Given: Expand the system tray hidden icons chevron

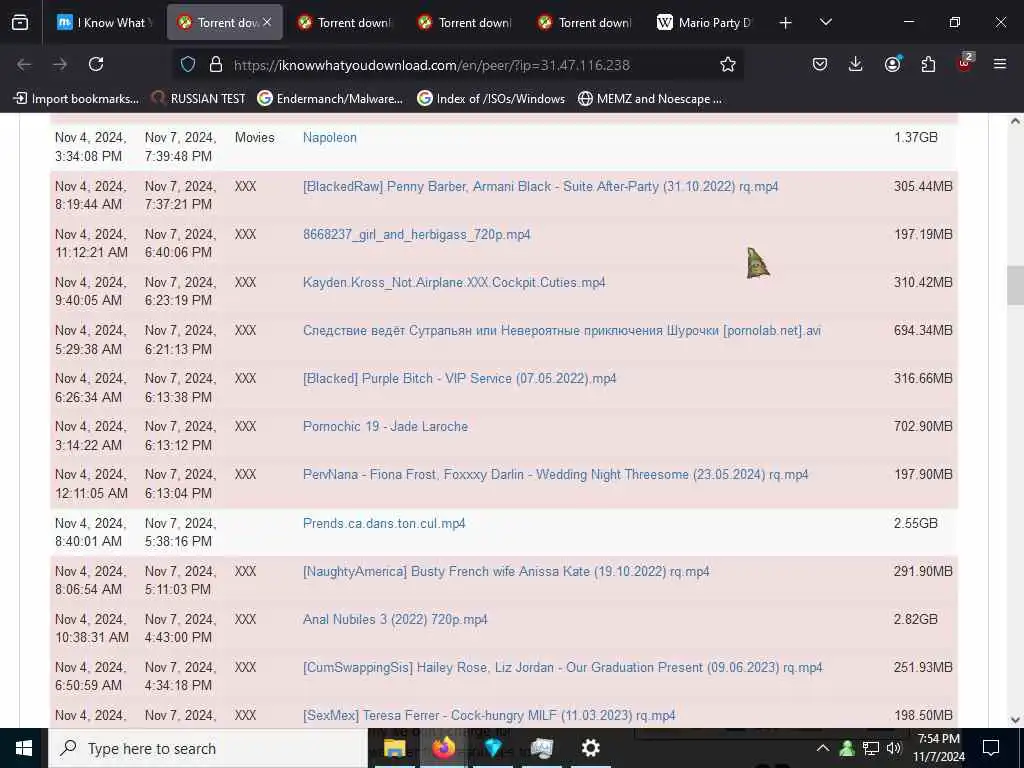Looking at the screenshot, I should (823, 748).
